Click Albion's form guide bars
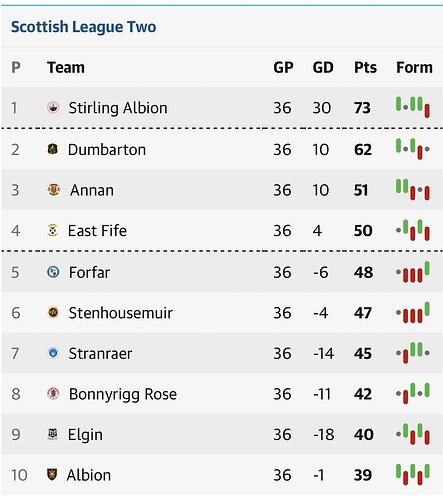Screen dimensions: 443x500 point(413,474)
